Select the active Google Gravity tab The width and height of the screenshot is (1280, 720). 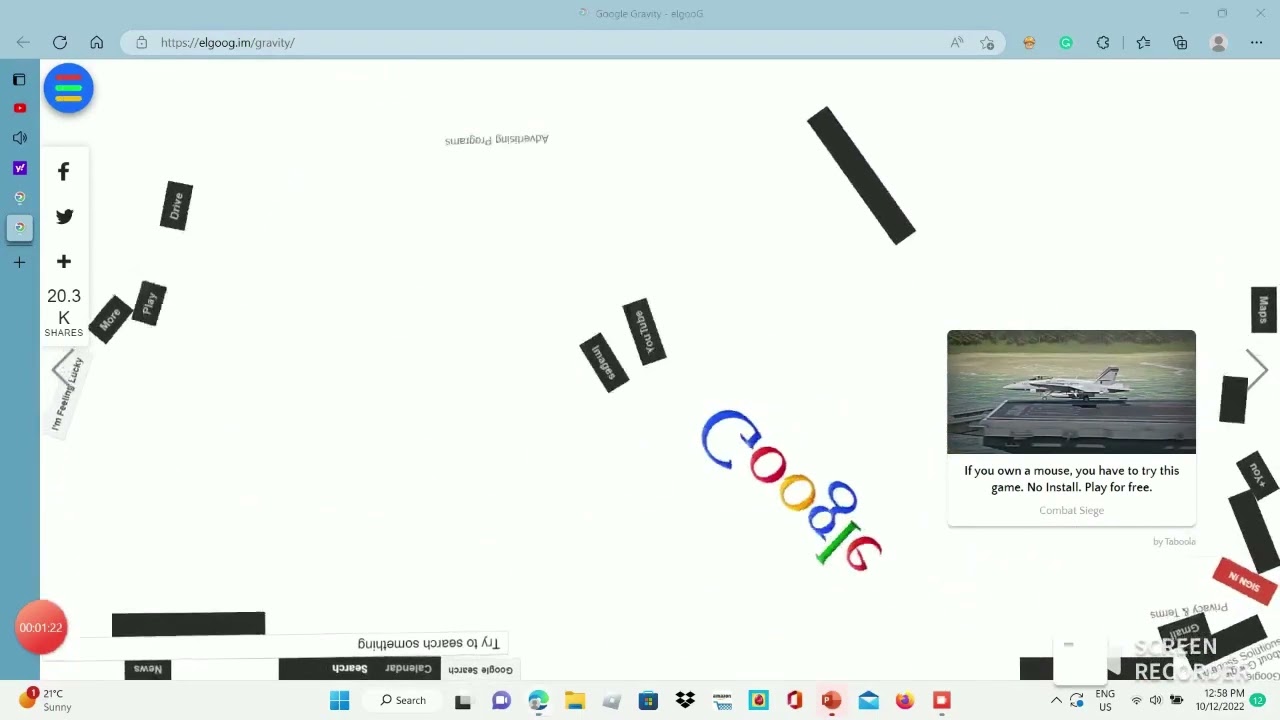click(19, 228)
